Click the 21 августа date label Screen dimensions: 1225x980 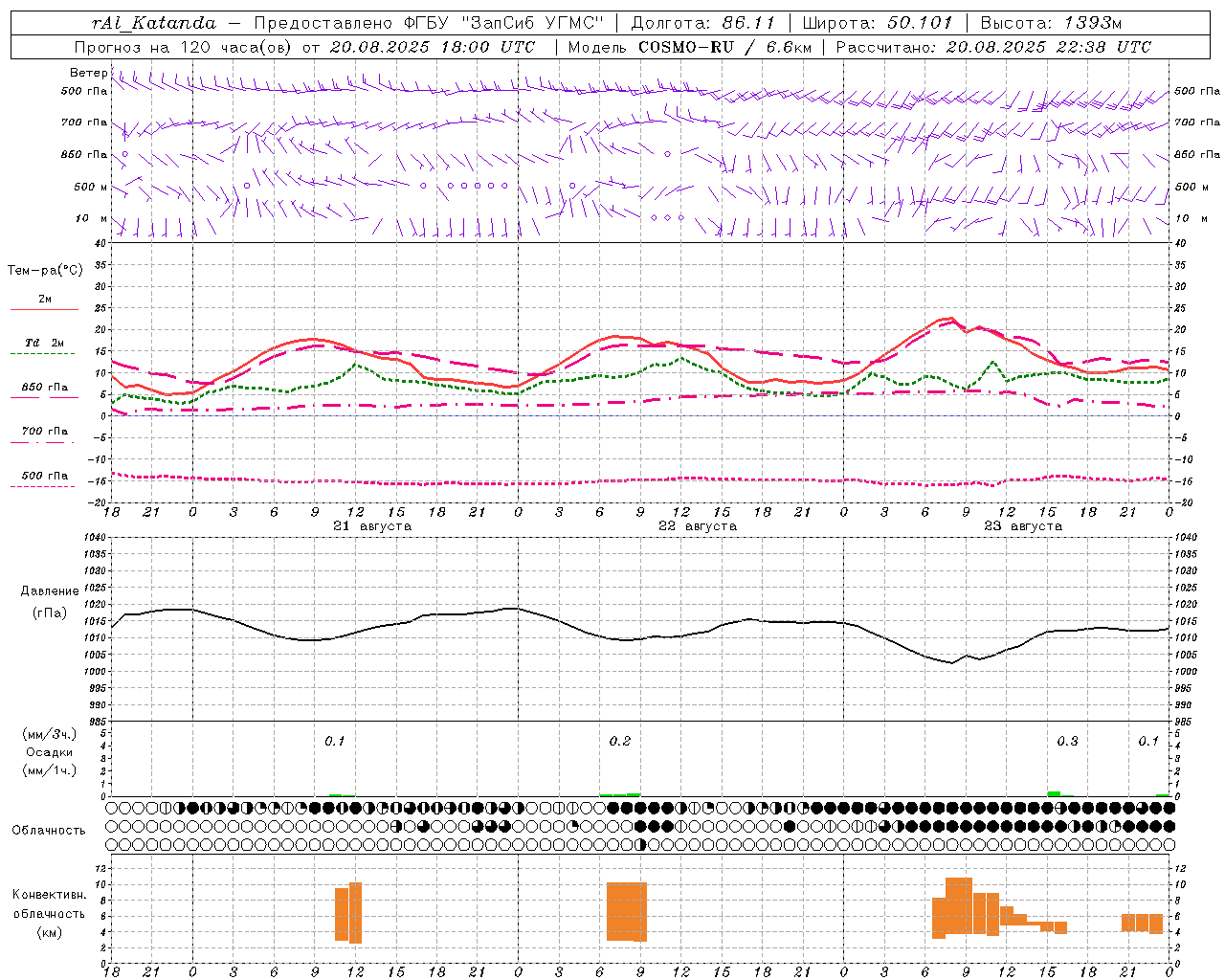point(372,526)
